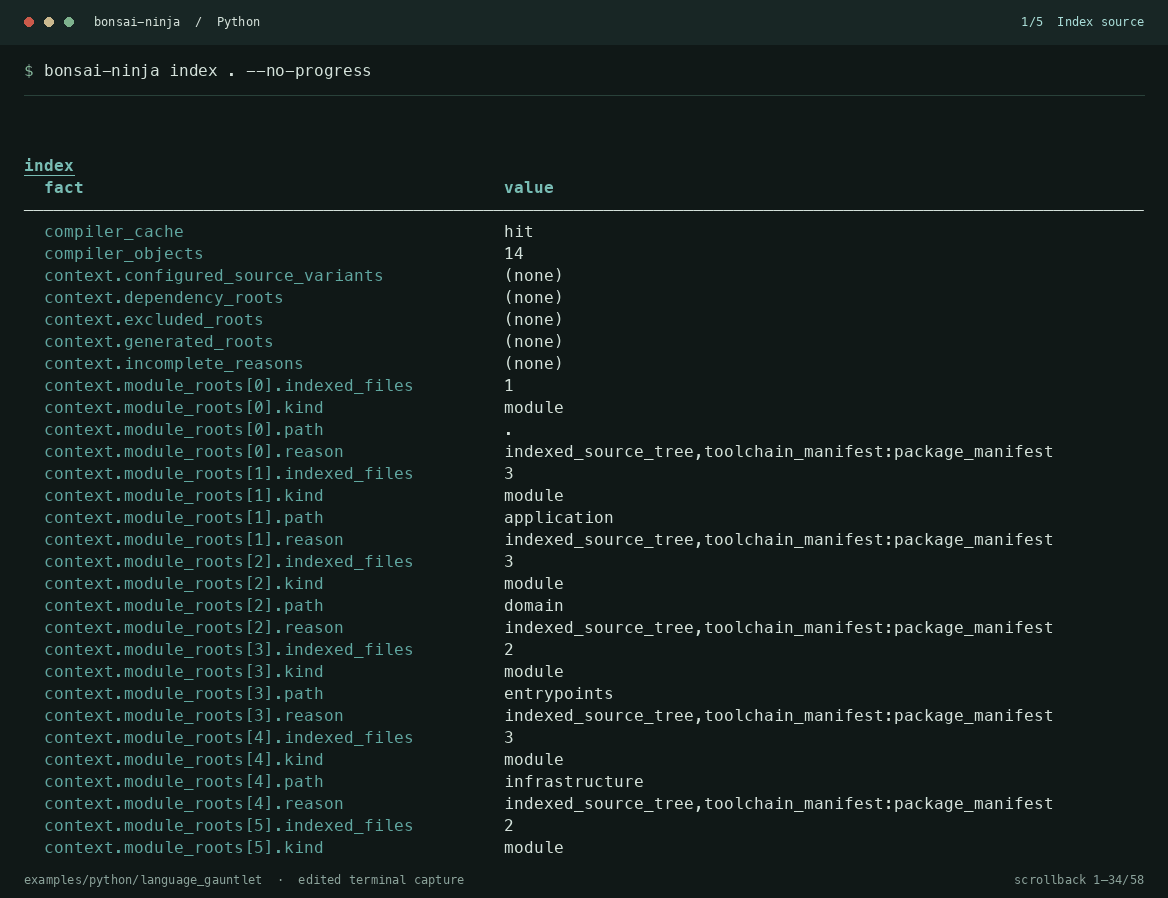Select the compiler_cache fact row
Screen dimensions: 1168x898
coord(114,232)
